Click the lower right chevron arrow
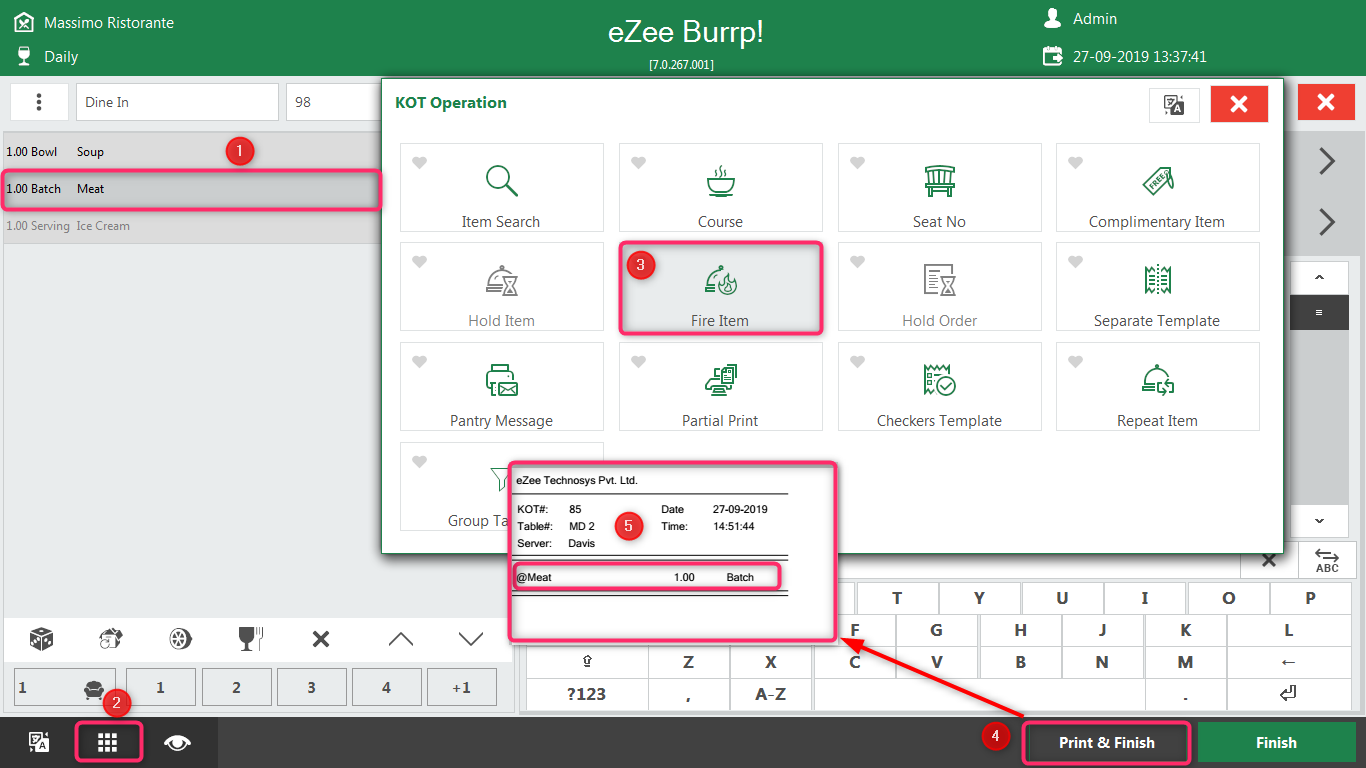 click(1327, 221)
